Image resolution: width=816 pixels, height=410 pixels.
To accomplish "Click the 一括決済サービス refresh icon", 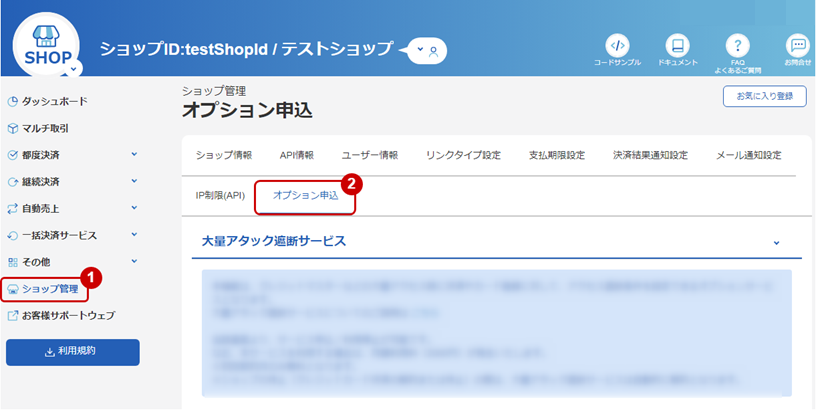I will click(x=14, y=236).
